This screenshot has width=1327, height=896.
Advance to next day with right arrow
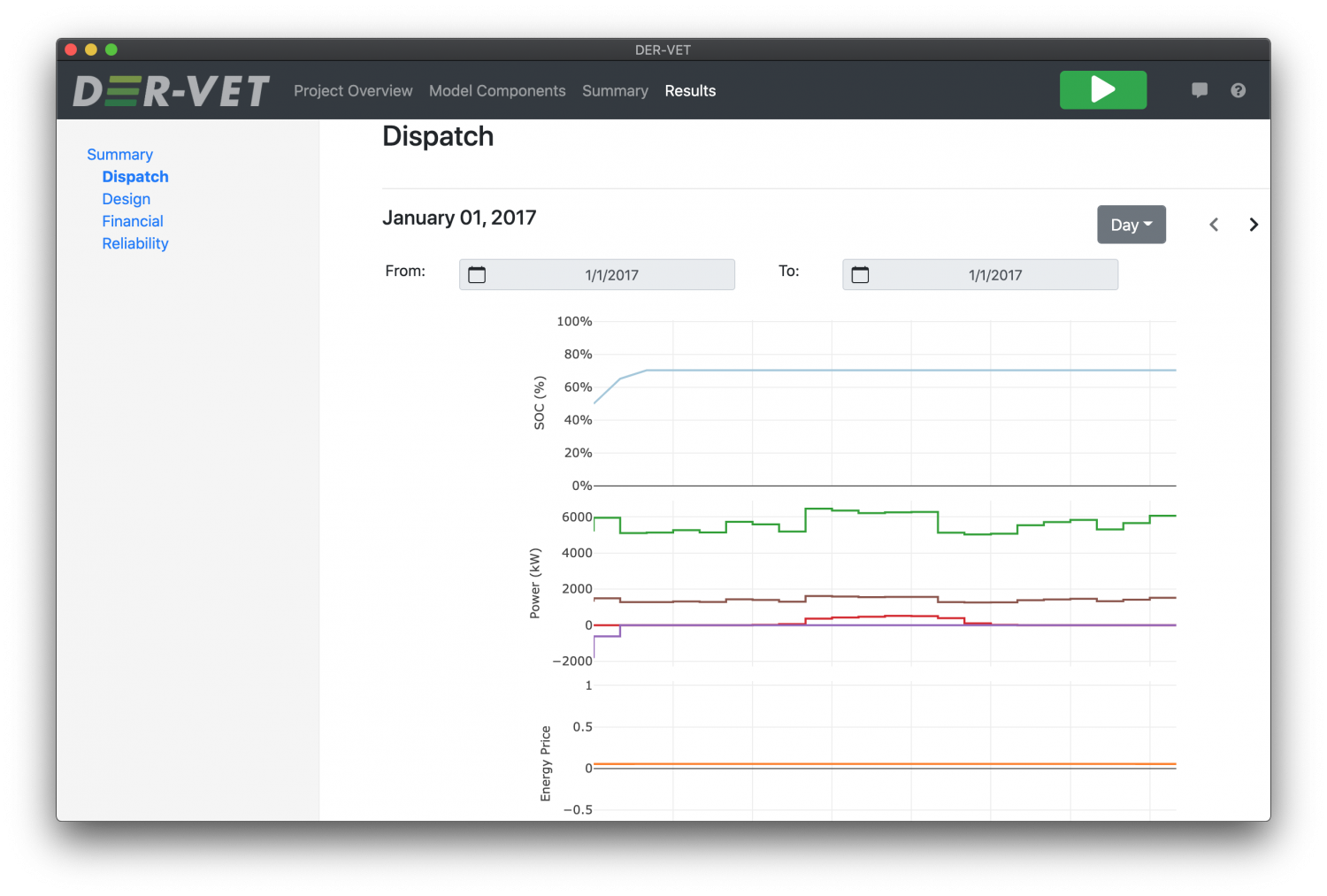tap(1254, 225)
